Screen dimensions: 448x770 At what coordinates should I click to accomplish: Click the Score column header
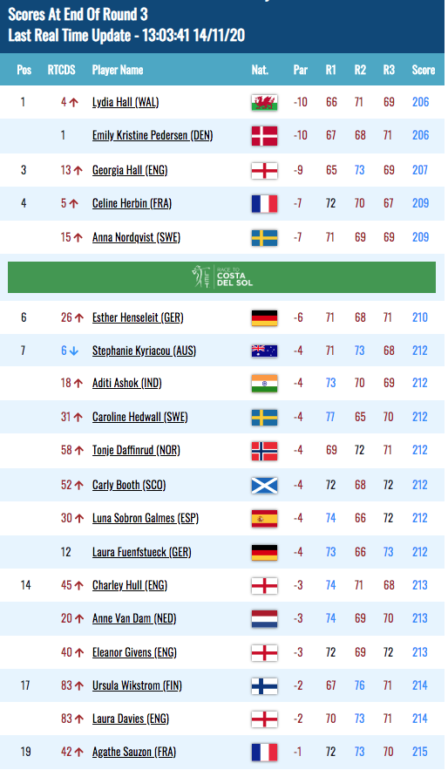423,70
